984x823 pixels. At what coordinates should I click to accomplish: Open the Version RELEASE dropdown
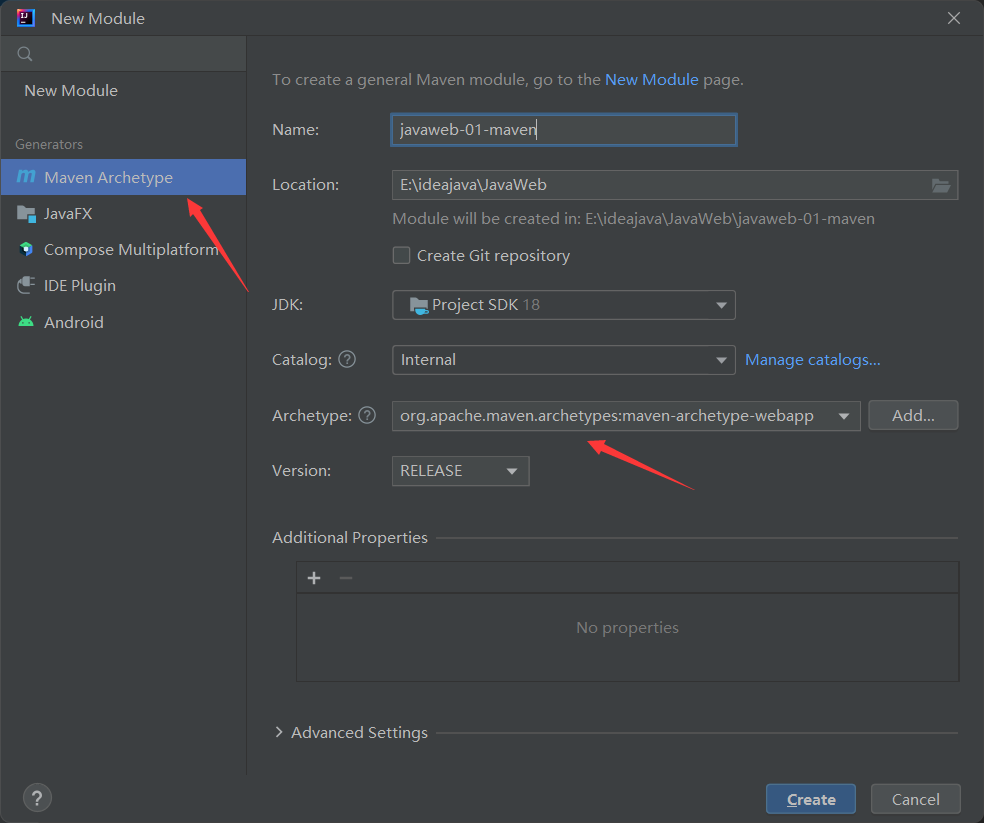point(460,471)
